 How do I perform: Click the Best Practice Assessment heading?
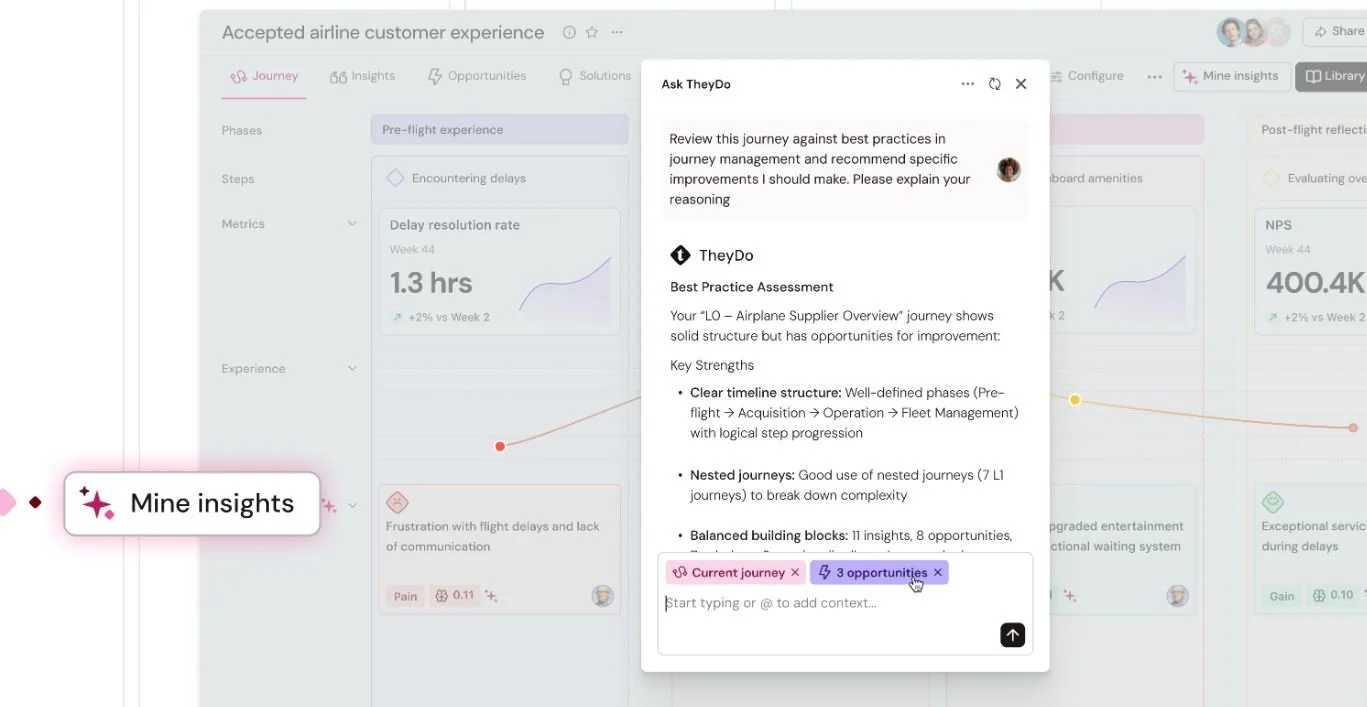[x=752, y=287]
